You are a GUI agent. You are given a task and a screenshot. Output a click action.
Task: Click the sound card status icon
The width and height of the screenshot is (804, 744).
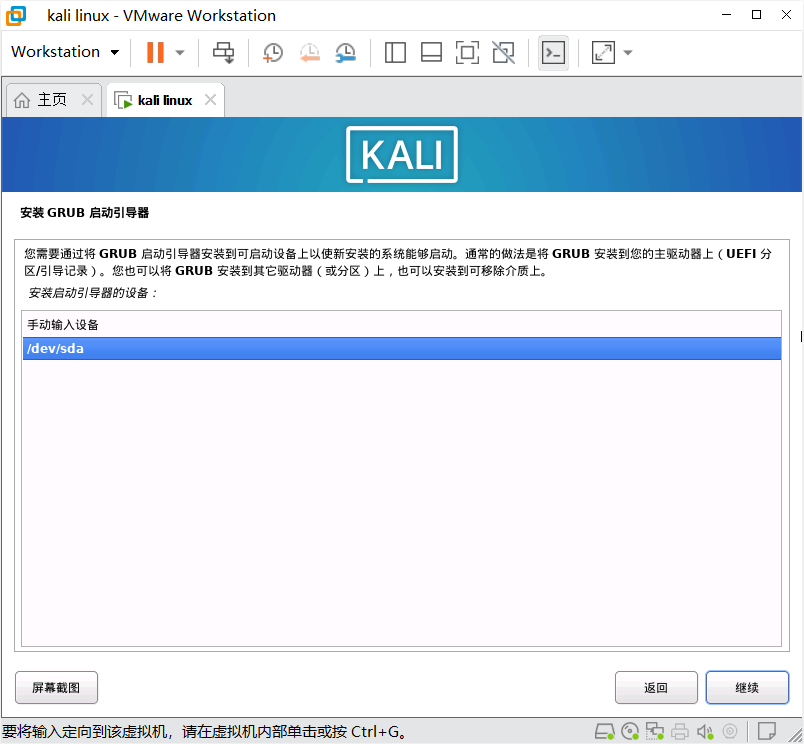(705, 731)
